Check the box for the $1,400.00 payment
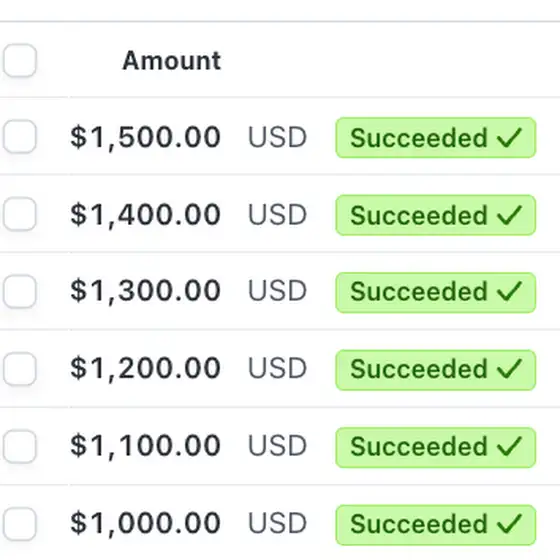The image size is (560, 560). coord(20,214)
